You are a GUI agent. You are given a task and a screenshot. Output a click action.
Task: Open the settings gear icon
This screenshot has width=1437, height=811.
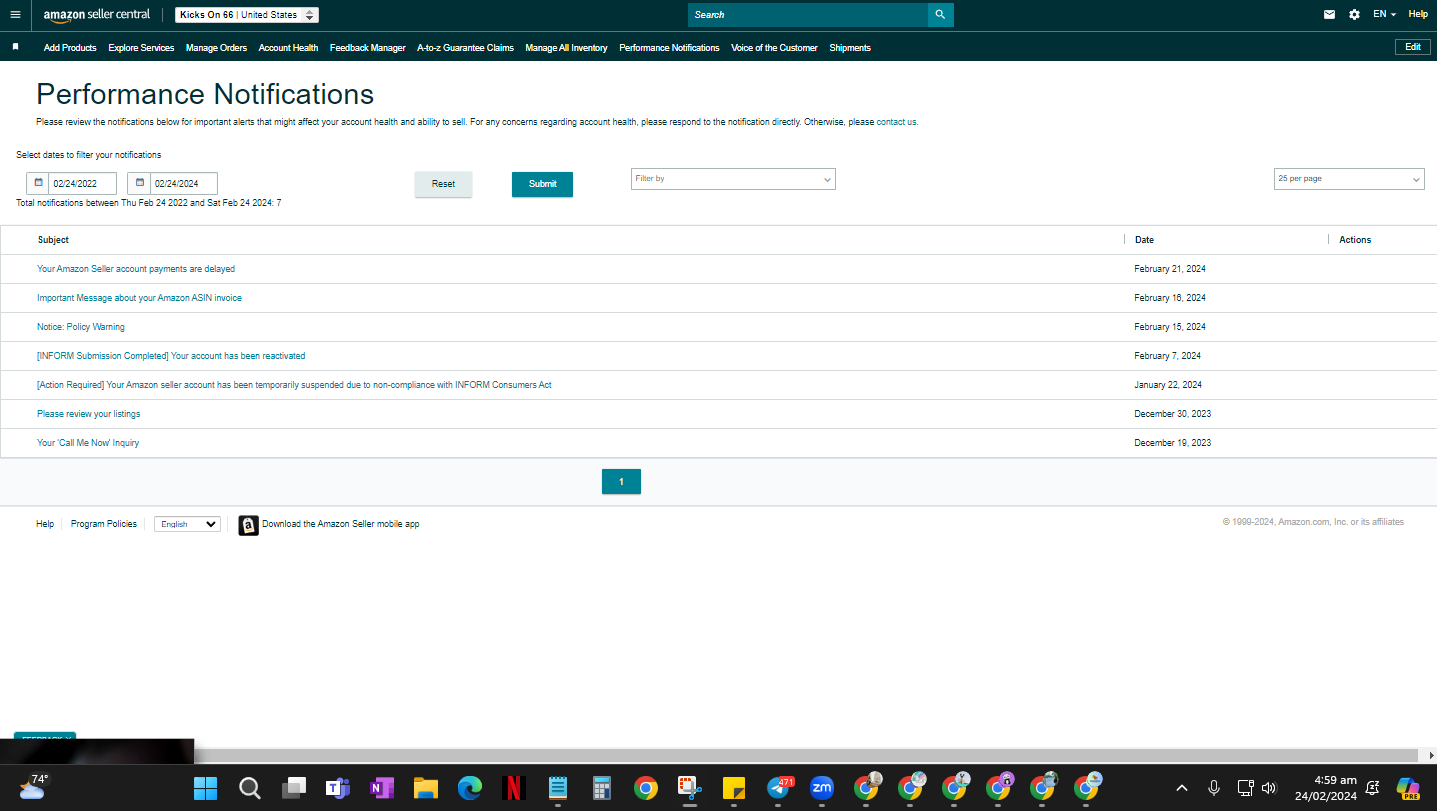(x=1354, y=15)
